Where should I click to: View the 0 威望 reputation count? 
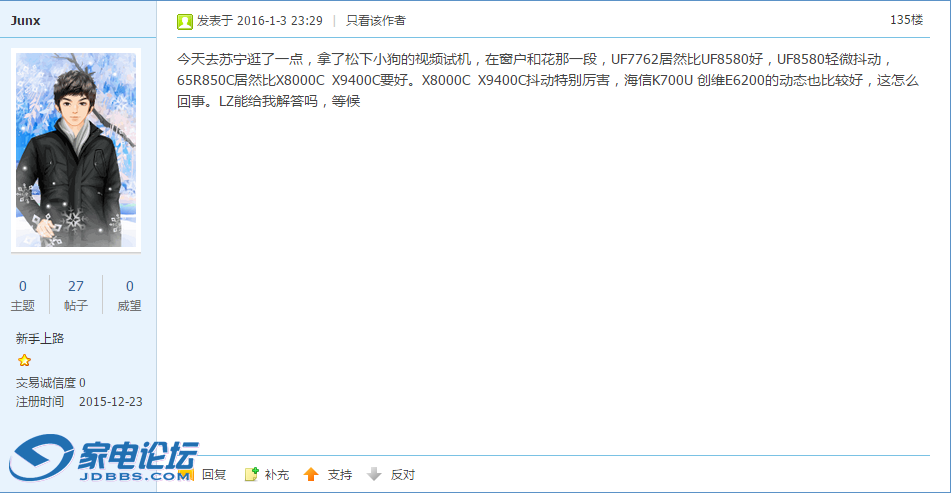[x=129, y=295]
